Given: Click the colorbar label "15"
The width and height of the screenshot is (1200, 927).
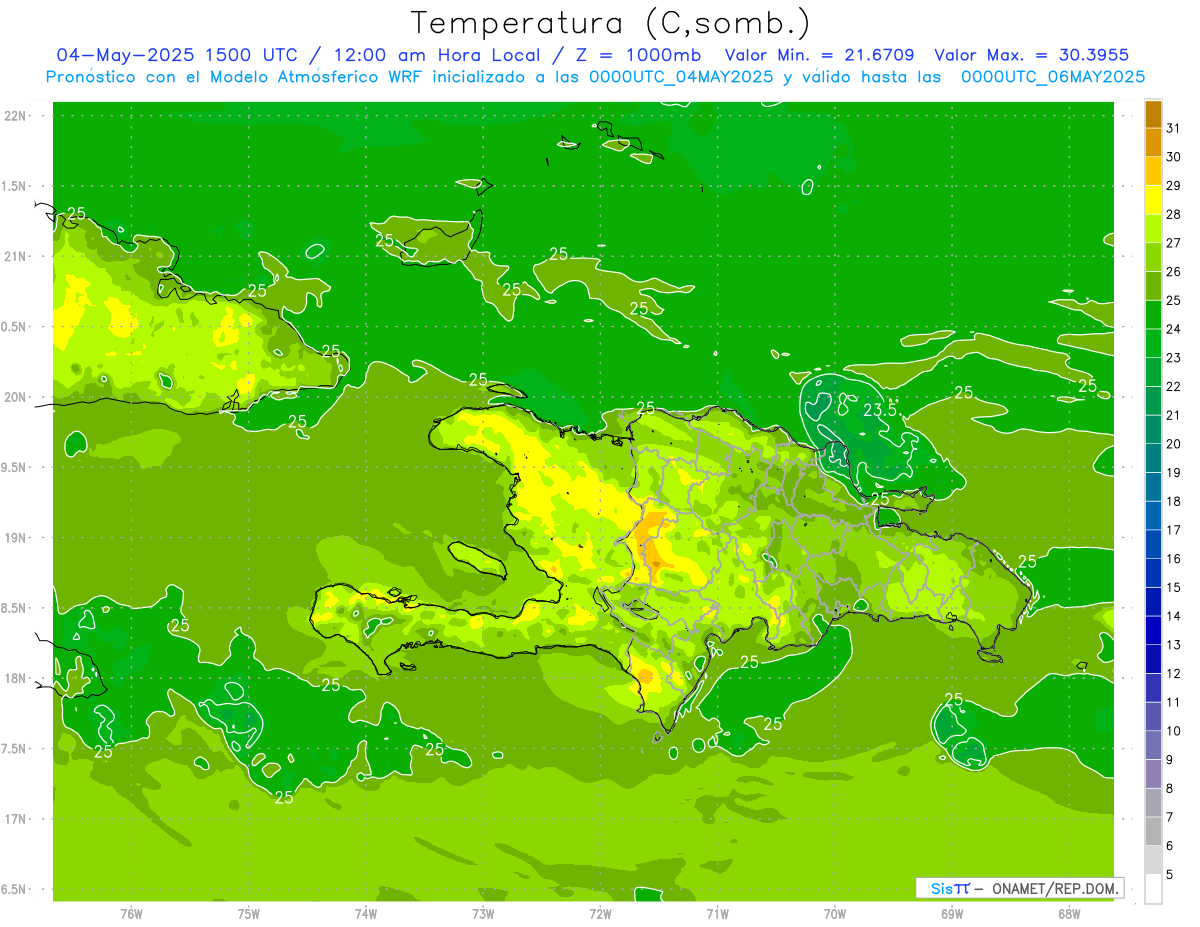Looking at the screenshot, I should click(x=1174, y=587).
